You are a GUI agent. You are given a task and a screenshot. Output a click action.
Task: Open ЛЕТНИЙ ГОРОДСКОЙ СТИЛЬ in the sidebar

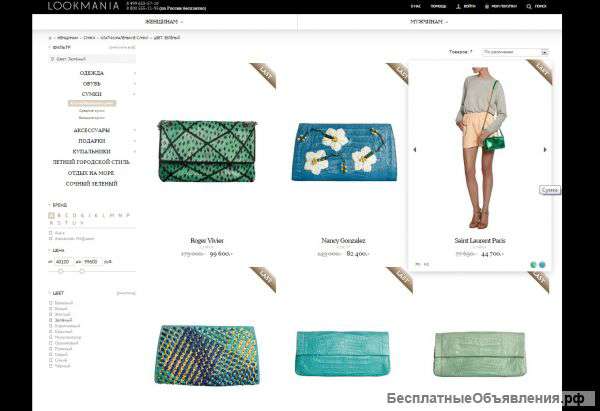tap(91, 162)
